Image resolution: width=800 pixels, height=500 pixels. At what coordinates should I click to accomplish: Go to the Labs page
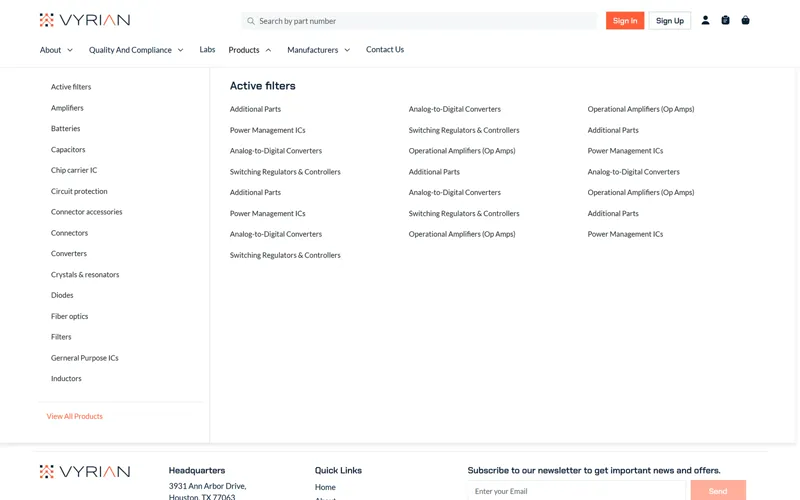click(x=207, y=49)
